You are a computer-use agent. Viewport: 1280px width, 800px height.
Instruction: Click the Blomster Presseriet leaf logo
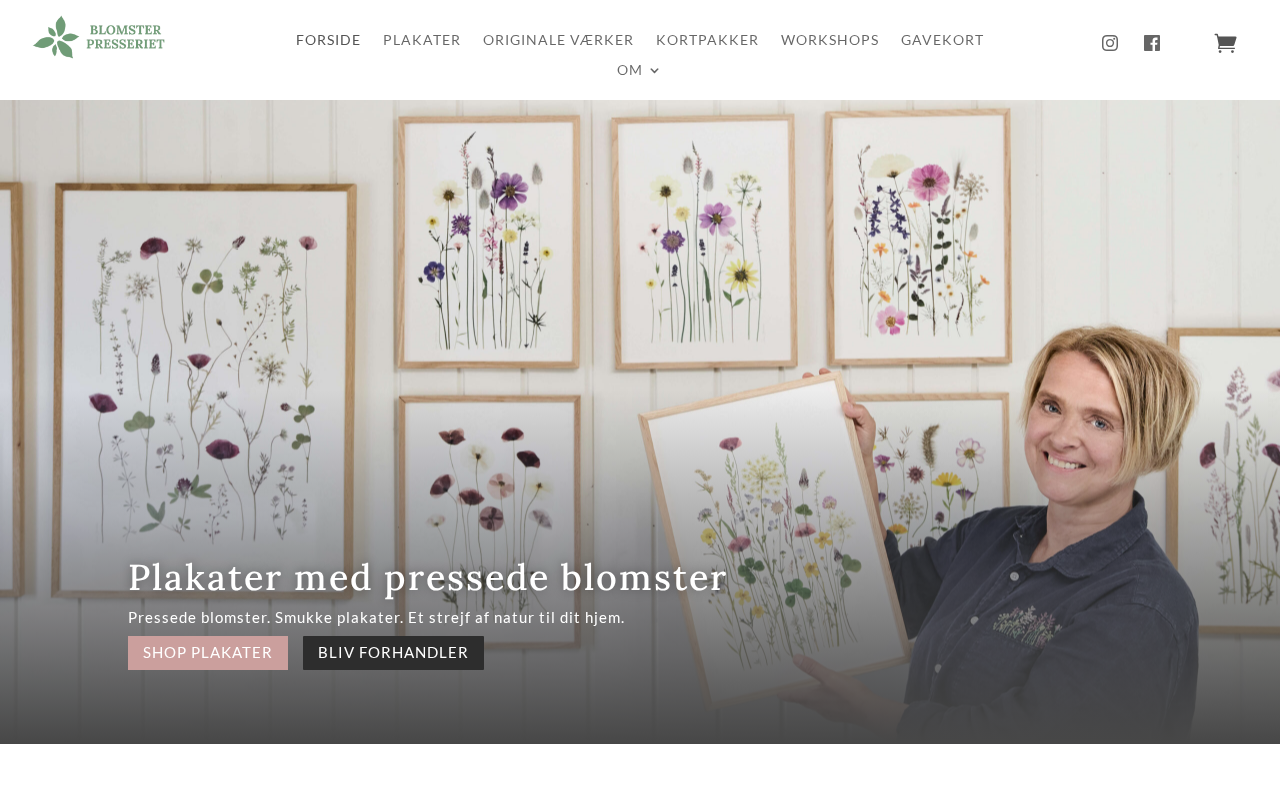tap(56, 37)
